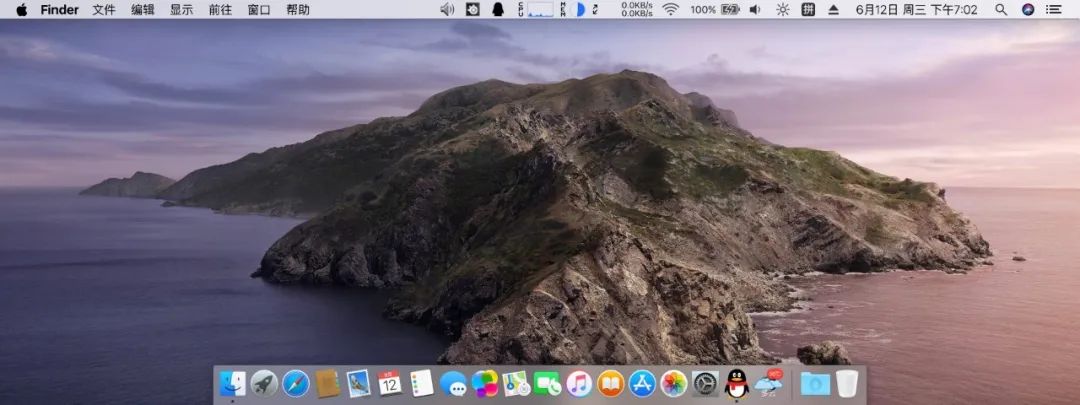This screenshot has height=405, width=1080.
Task: Open Calendar showing date 12
Action: (390, 384)
